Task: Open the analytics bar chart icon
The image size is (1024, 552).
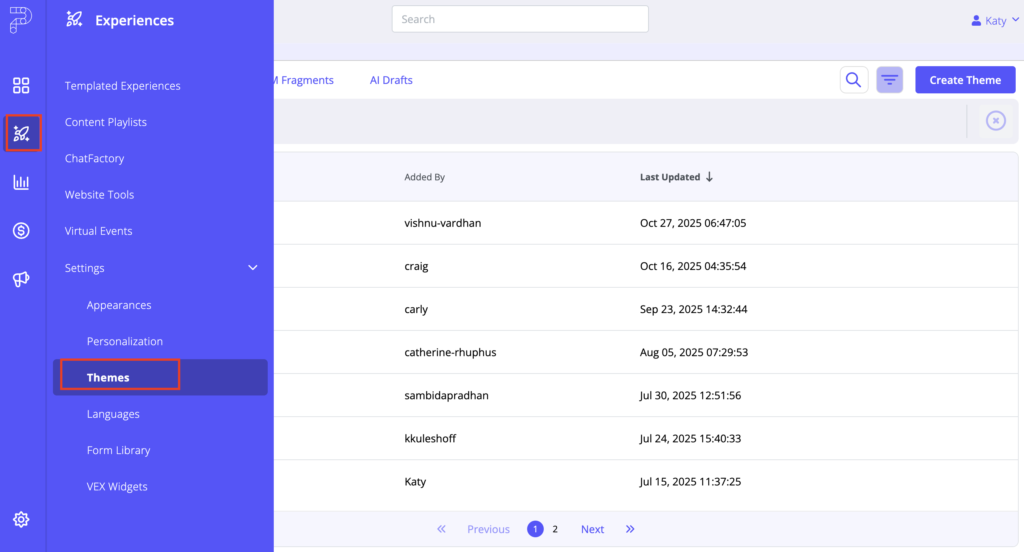Action: point(21,182)
